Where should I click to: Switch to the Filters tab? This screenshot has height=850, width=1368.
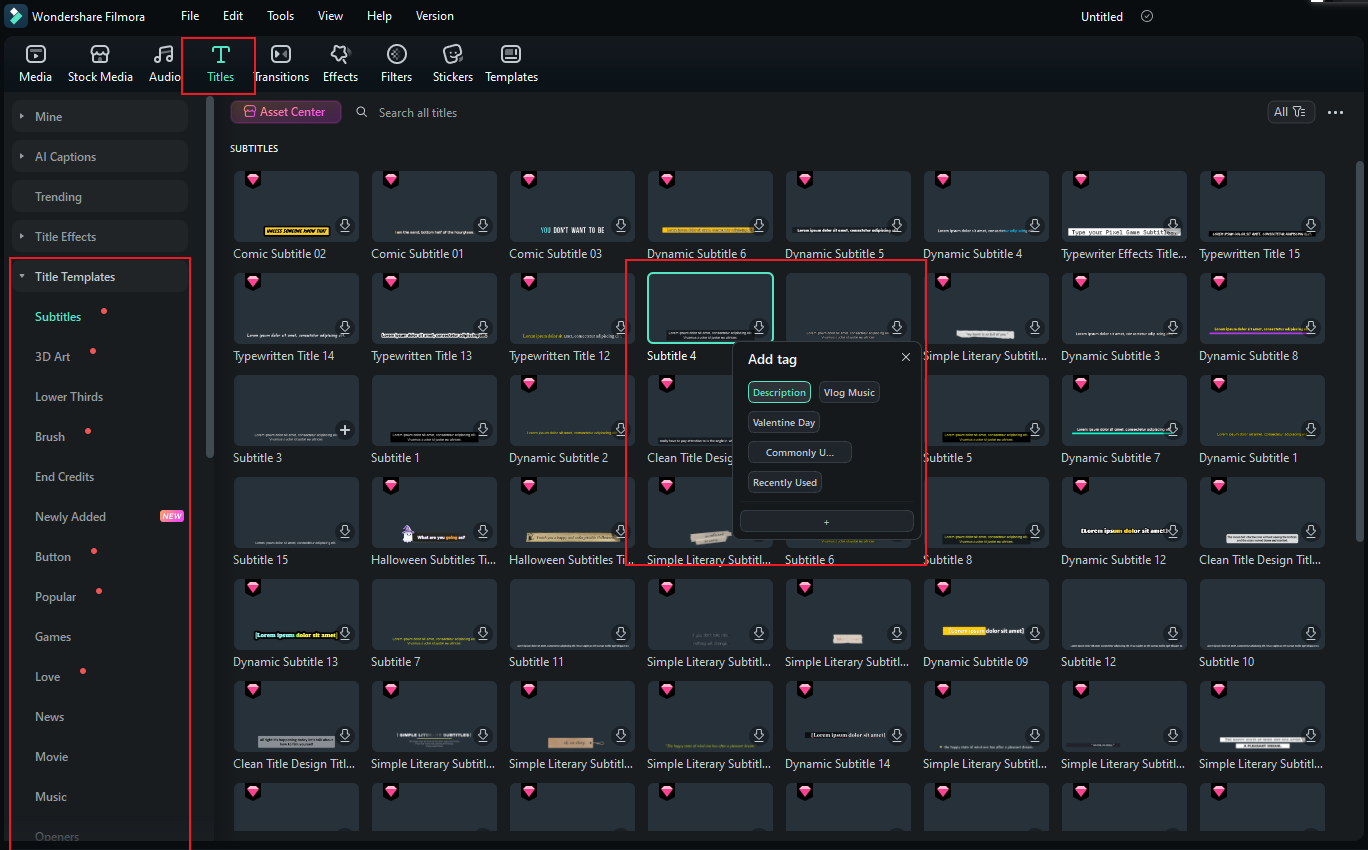(x=396, y=64)
